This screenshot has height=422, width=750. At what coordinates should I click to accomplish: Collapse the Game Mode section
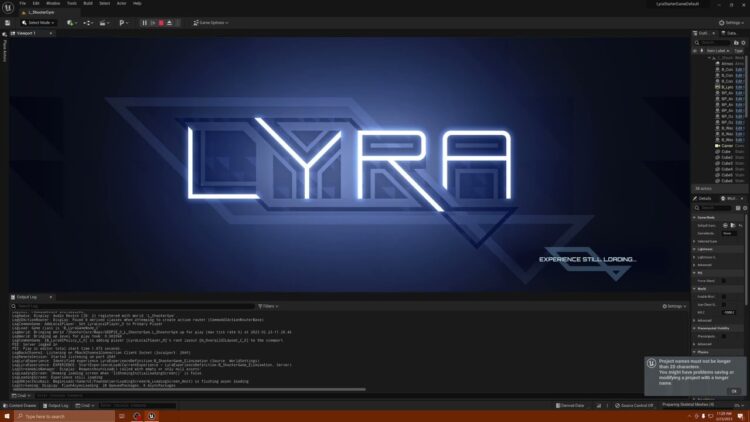click(x=695, y=218)
